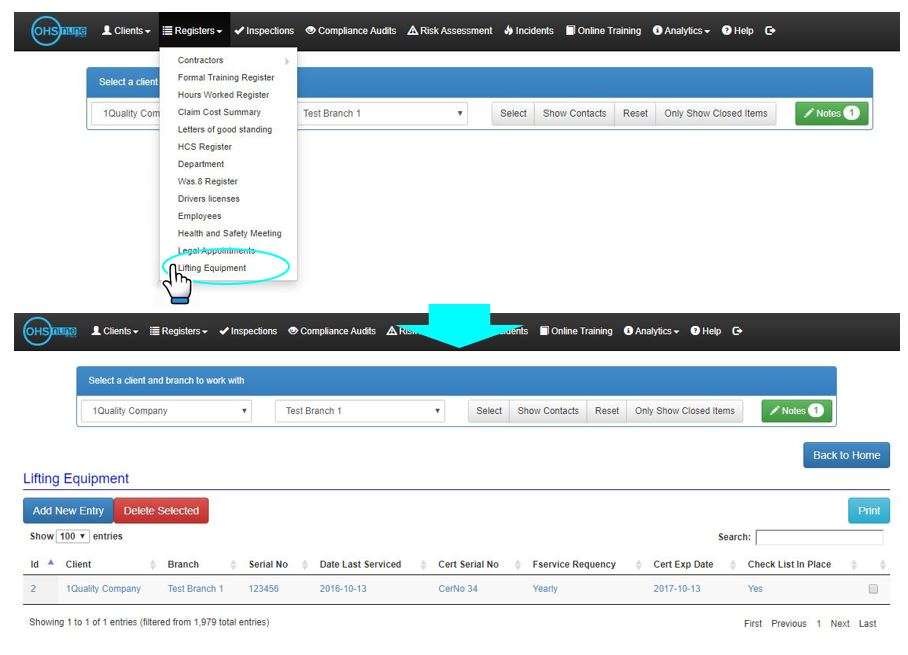Click Back to Home
The image size is (908, 655).
(x=846, y=454)
